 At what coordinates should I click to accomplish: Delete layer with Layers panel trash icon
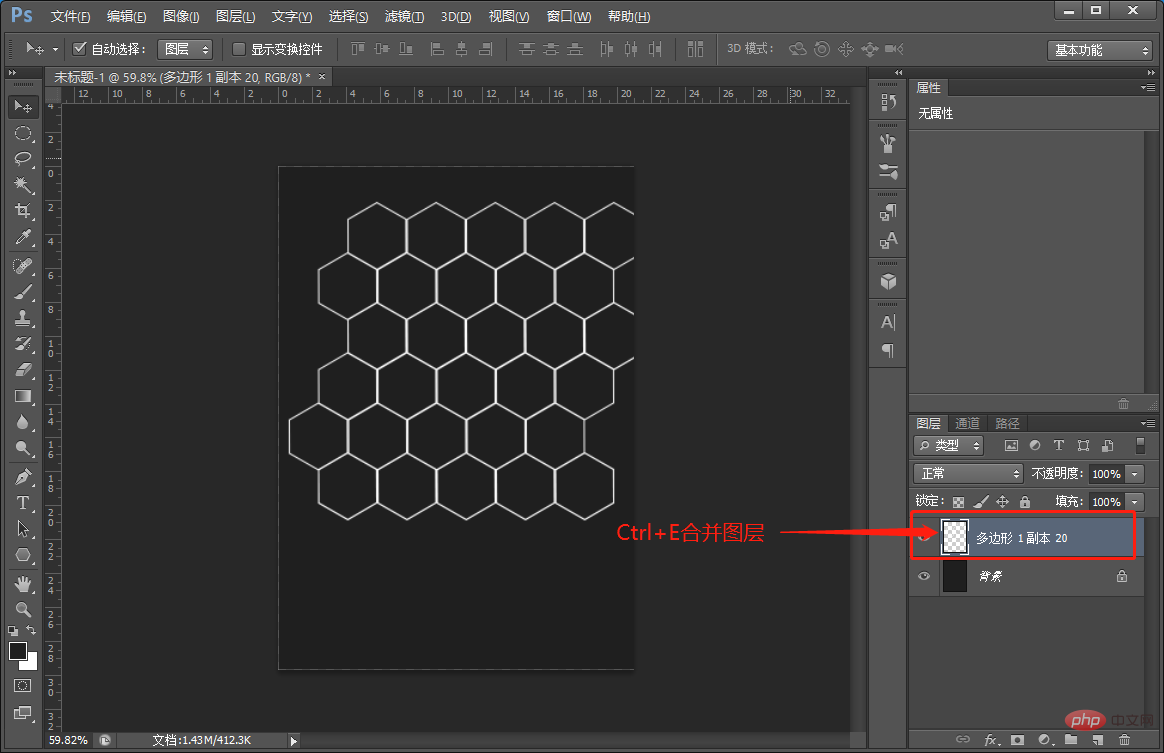(x=1125, y=739)
